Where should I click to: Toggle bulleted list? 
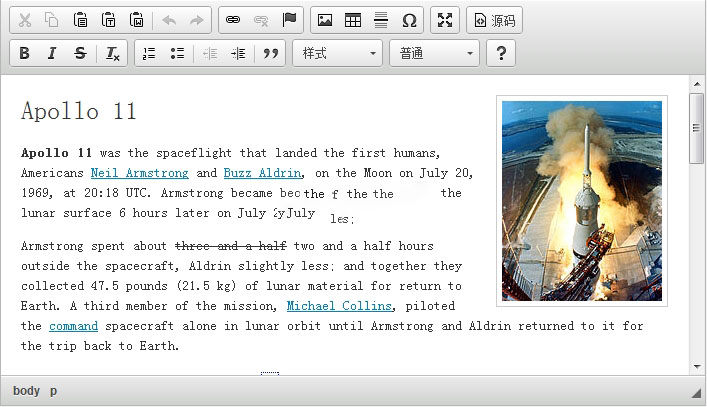(177, 54)
